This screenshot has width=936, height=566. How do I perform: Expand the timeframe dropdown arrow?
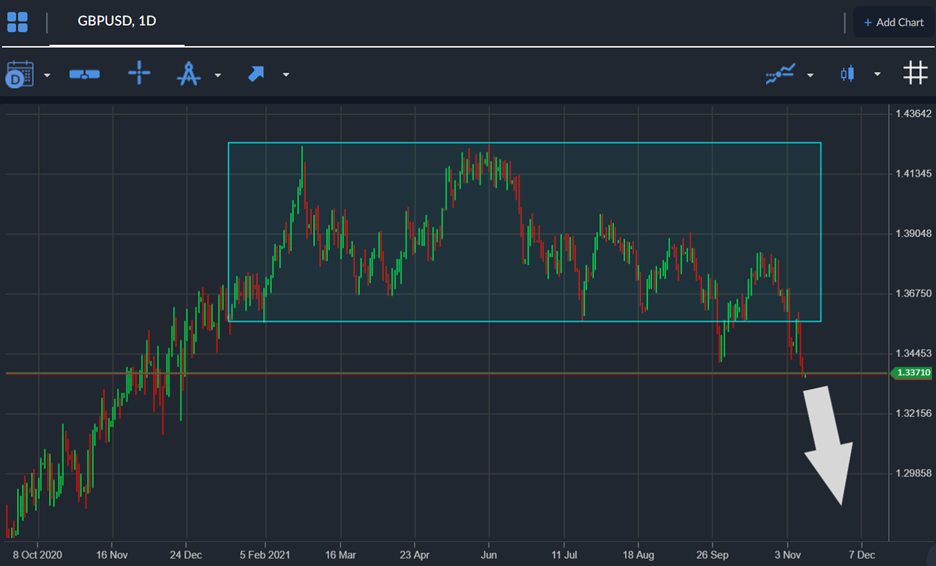[47, 75]
